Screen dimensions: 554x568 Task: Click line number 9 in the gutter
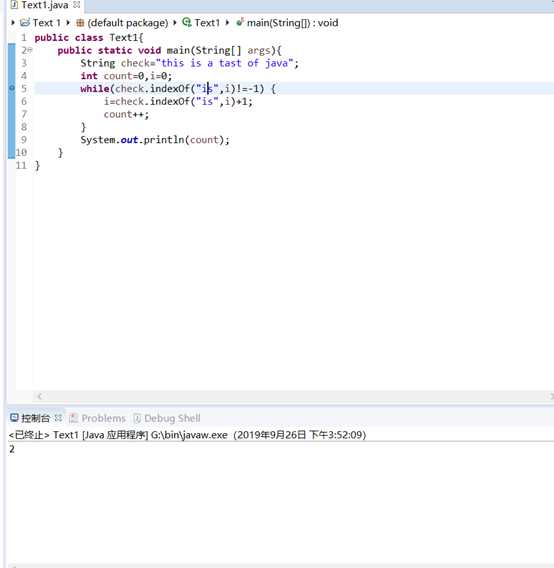tap(24, 140)
